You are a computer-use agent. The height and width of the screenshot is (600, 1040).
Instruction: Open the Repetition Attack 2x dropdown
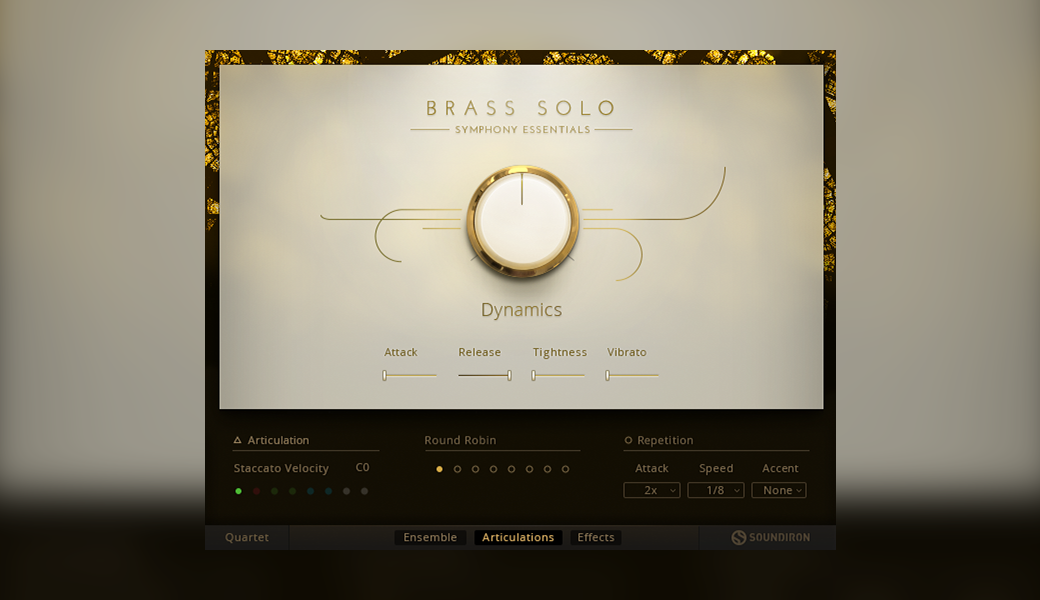[x=651, y=491]
